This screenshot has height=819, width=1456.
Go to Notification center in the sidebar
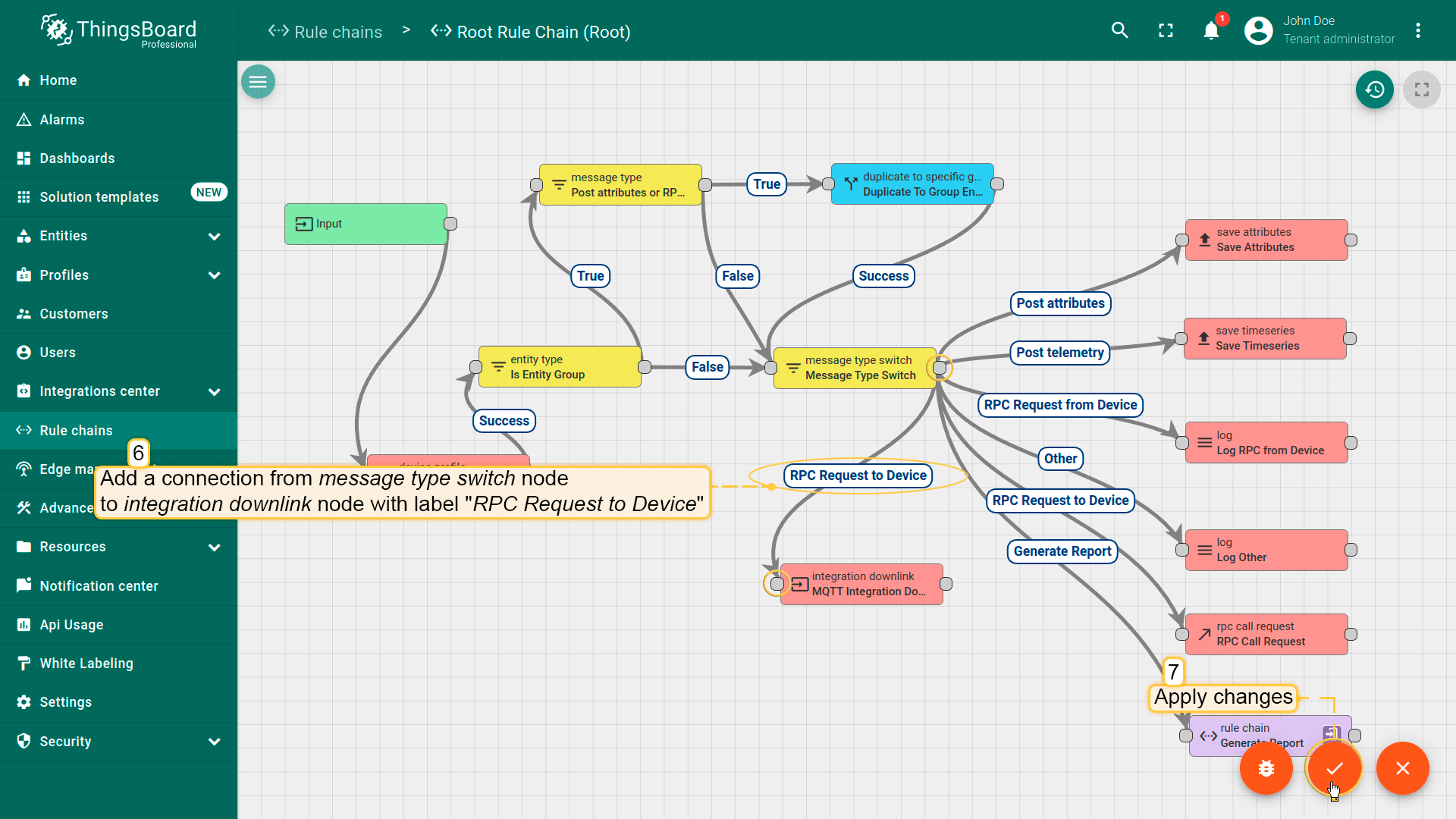(x=99, y=586)
